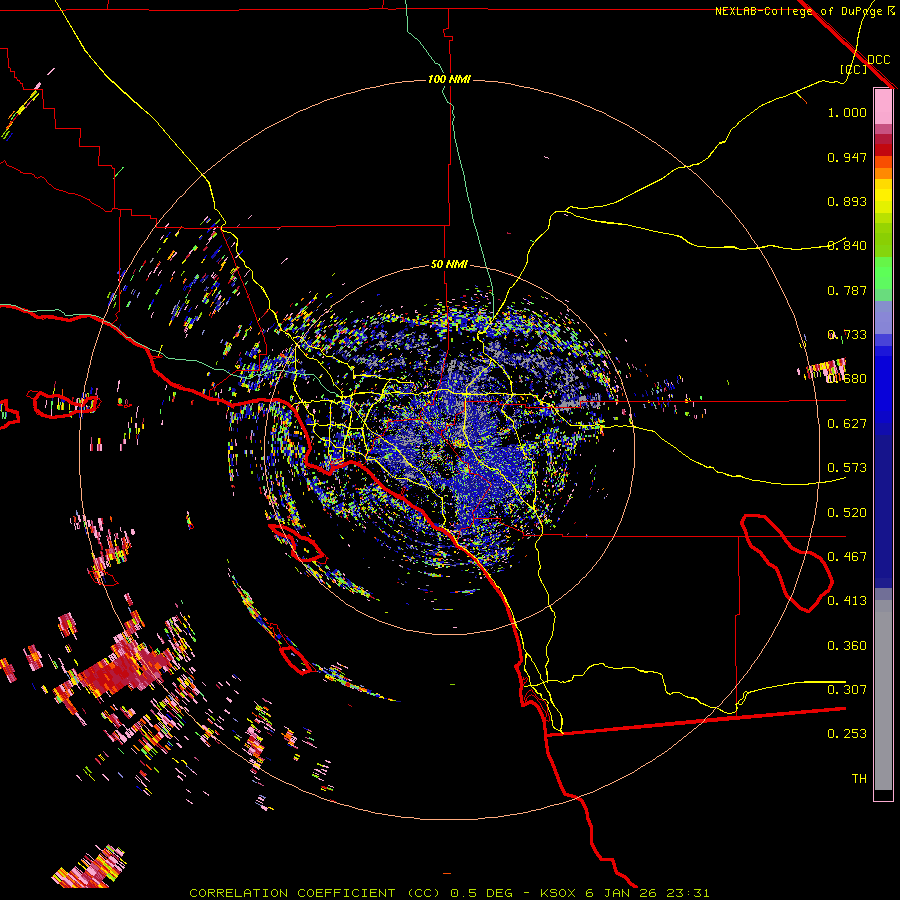Viewport: 900px width, 900px height.
Task: Click the TH threshold label in legend
Action: [x=859, y=779]
